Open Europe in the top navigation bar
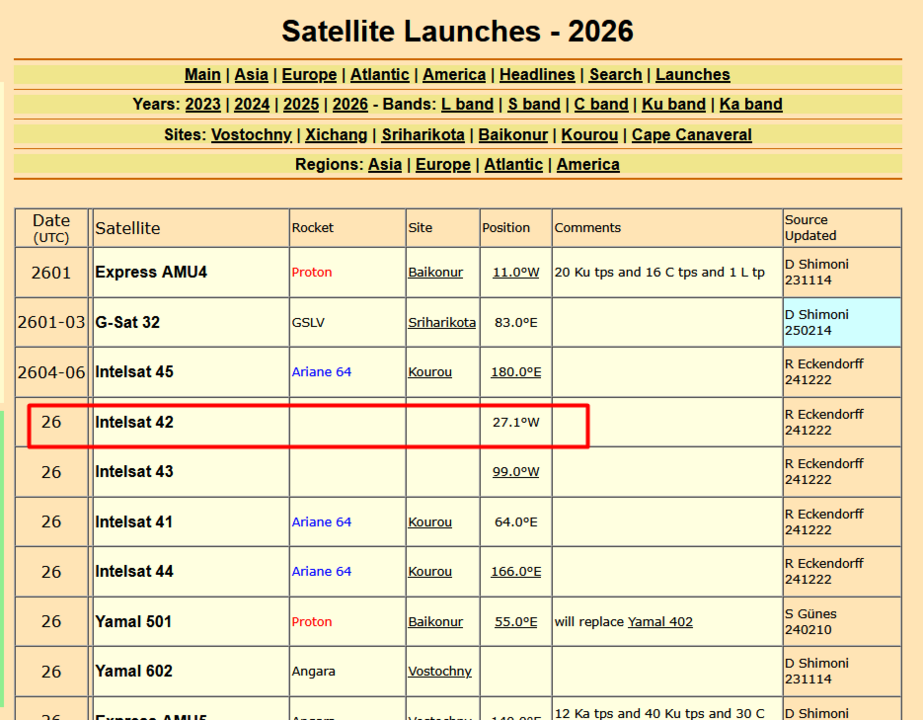This screenshot has height=720, width=923. (x=309, y=75)
